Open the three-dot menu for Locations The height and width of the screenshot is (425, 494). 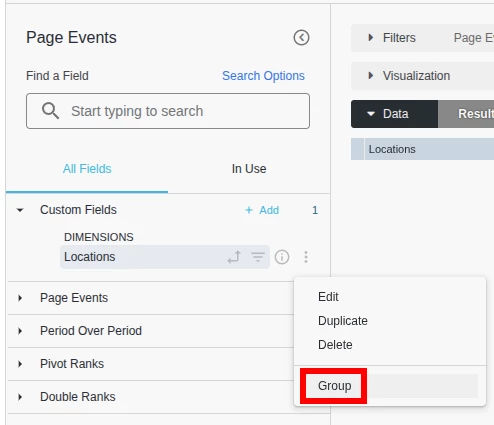[x=306, y=257]
